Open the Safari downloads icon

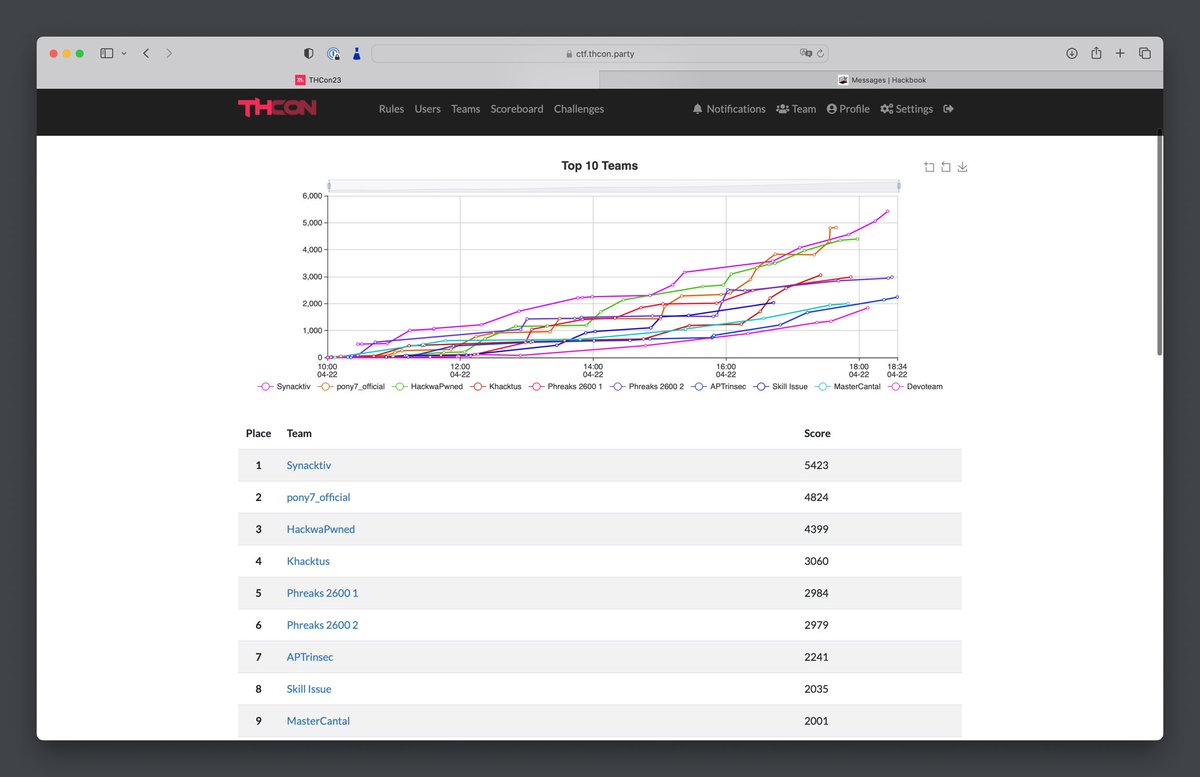pyautogui.click(x=1071, y=53)
